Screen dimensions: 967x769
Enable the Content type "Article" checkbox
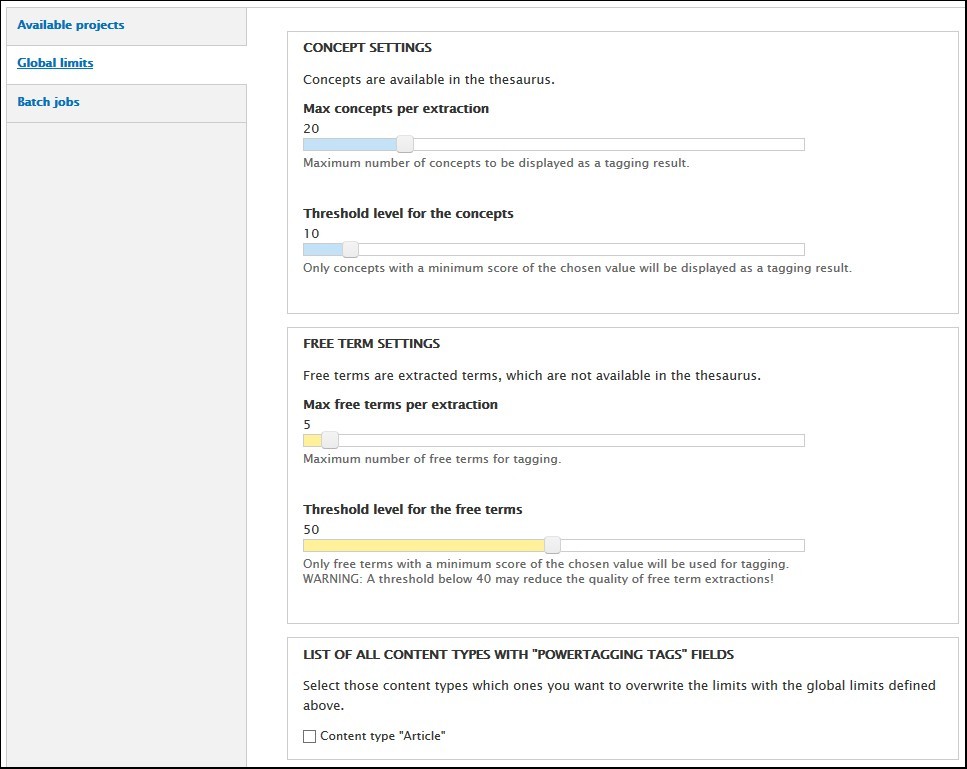click(x=309, y=736)
